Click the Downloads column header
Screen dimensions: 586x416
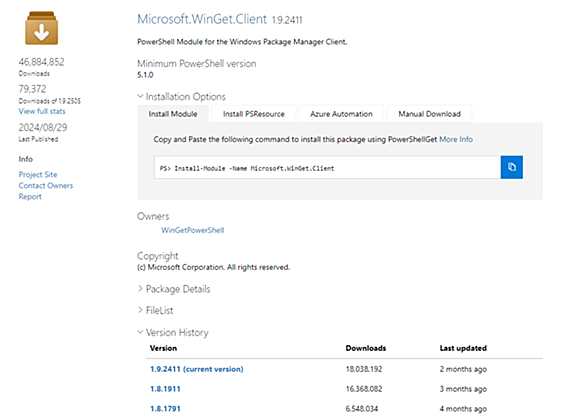click(366, 348)
